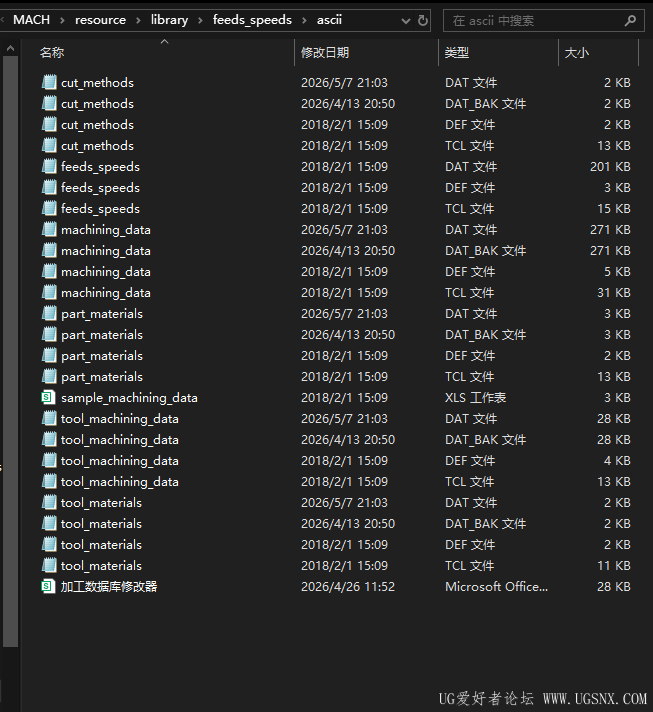Click the 4 KB size cell
This screenshot has height=712, width=653.
click(617, 460)
